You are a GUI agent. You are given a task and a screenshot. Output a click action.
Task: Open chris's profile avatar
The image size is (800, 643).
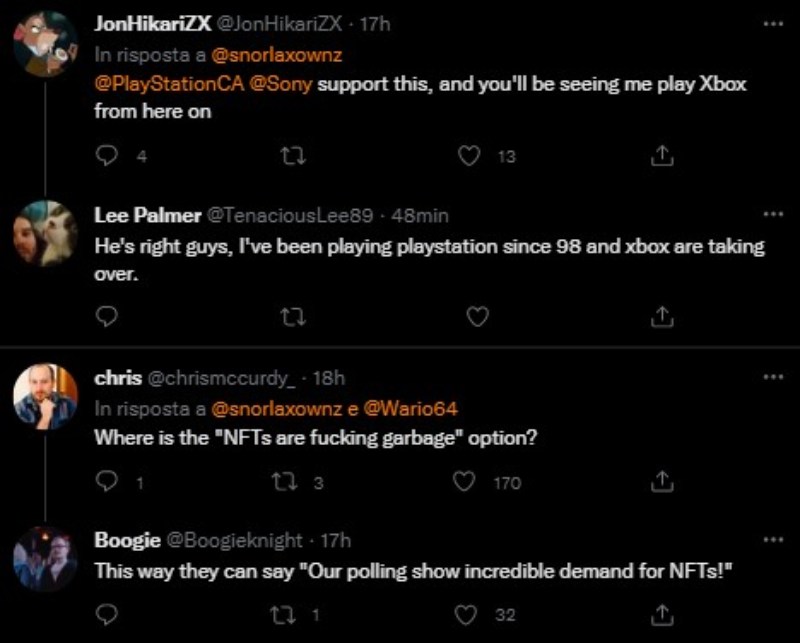tap(45, 396)
